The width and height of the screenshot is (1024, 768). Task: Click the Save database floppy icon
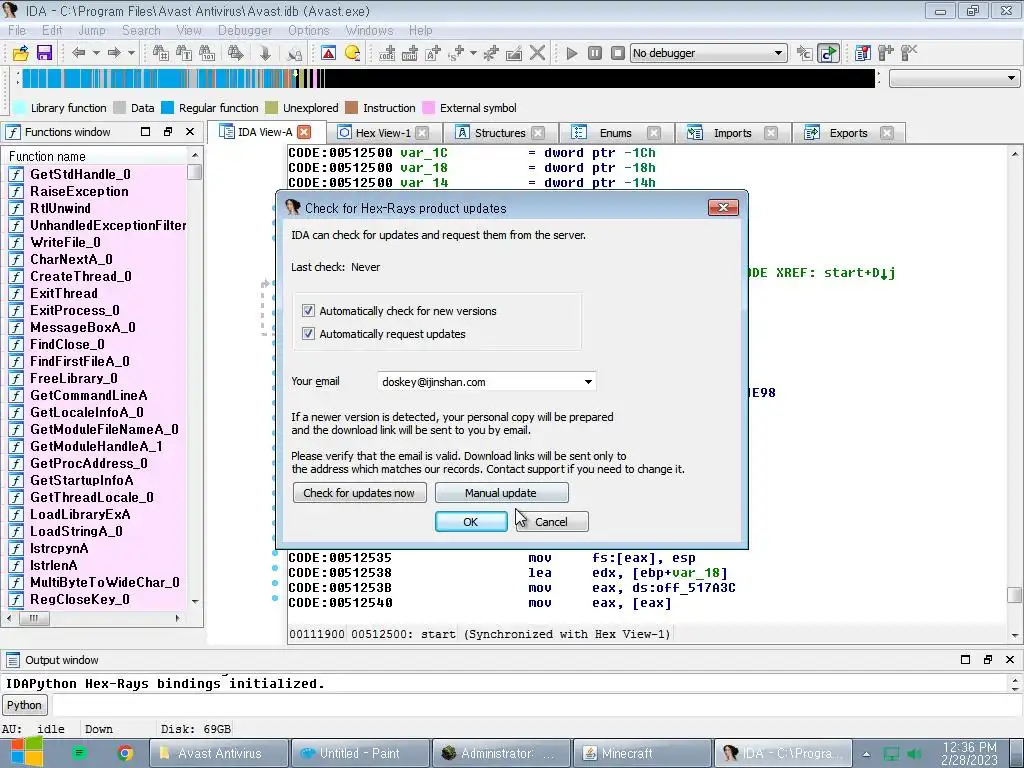pos(44,53)
